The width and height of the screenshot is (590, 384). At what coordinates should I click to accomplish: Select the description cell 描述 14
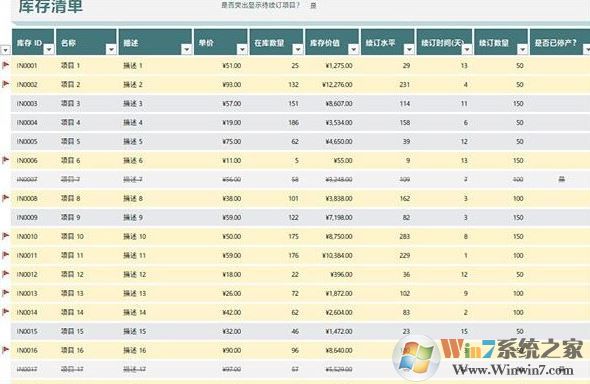coord(134,312)
